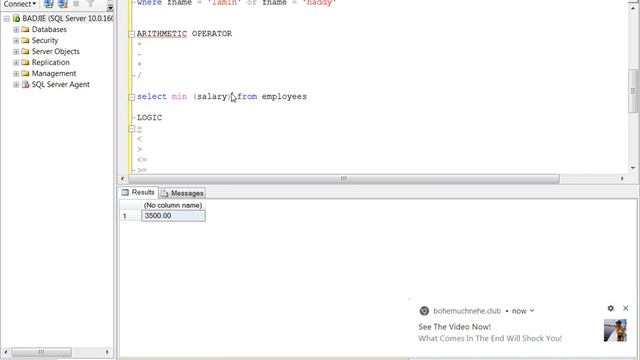Select the Replication label
640x360 pixels.
51,62
